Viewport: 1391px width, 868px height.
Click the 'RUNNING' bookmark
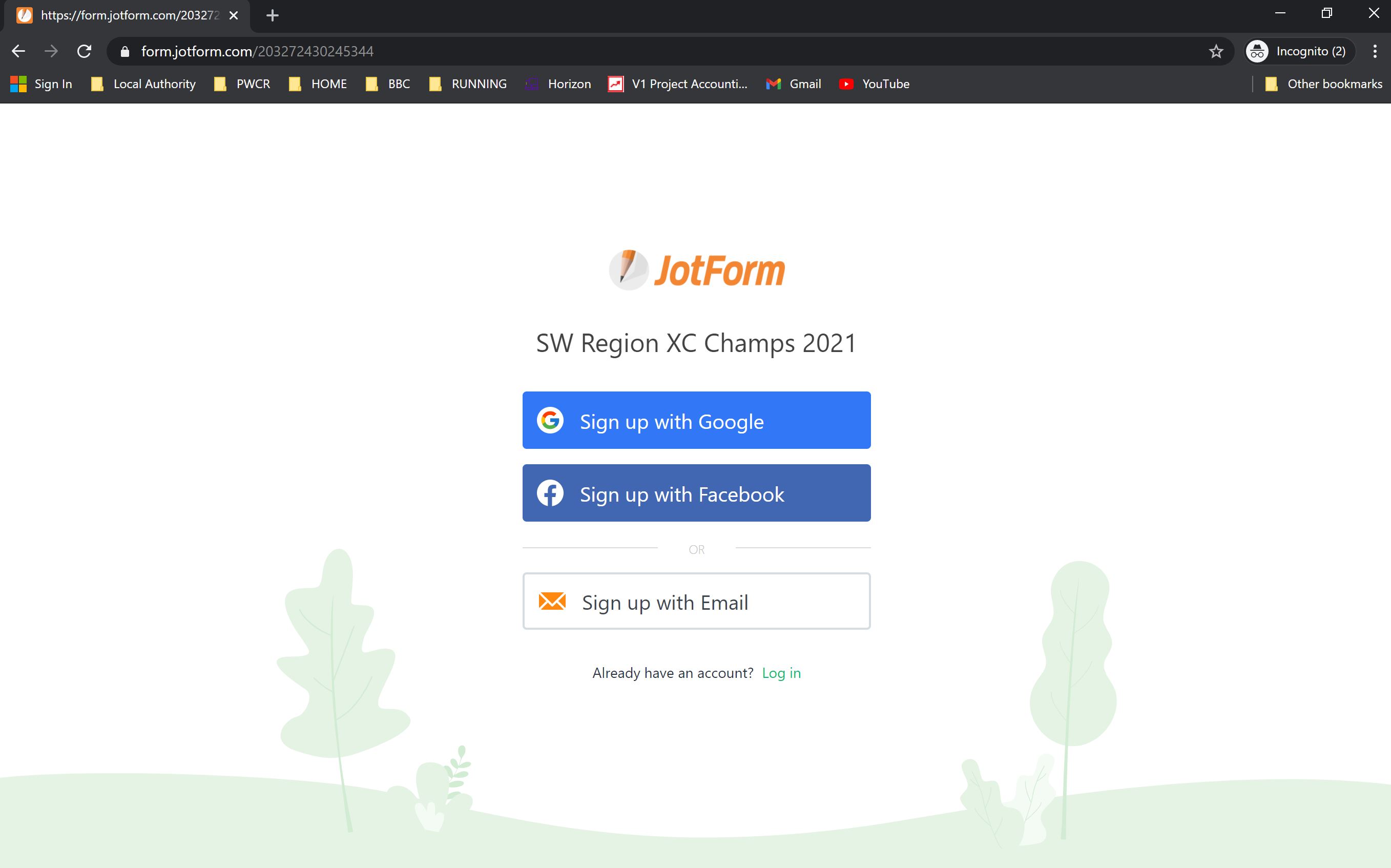point(479,84)
